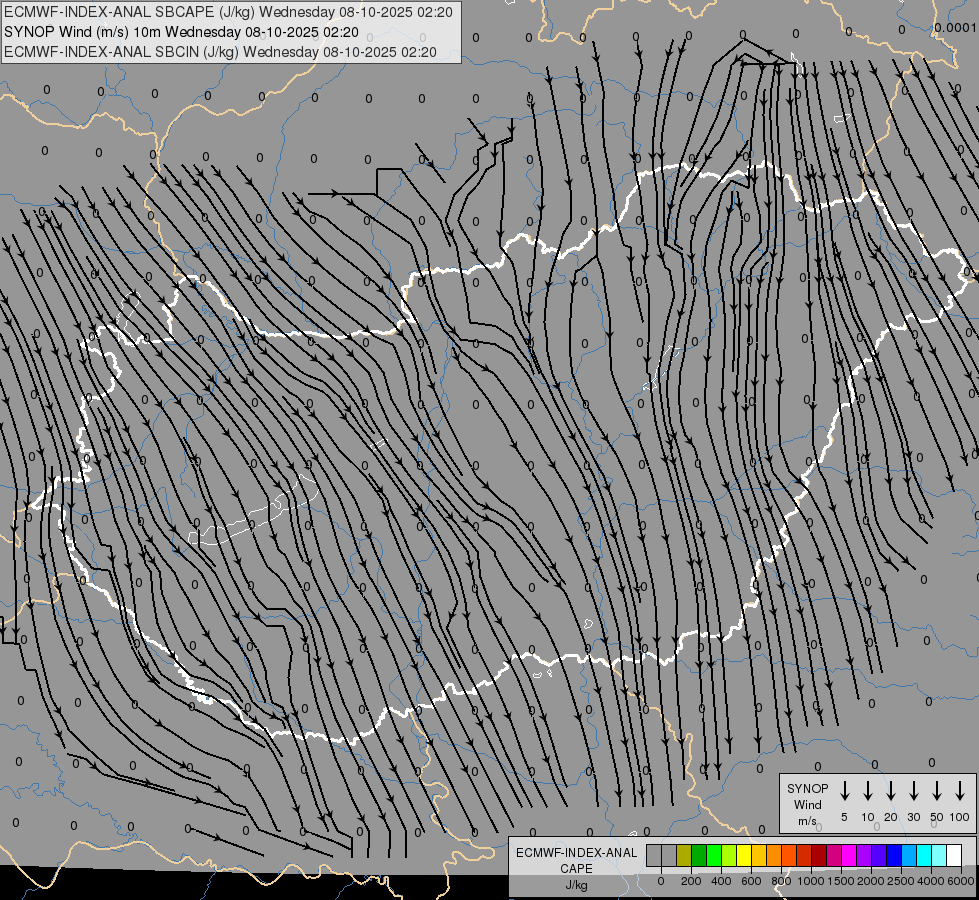The width and height of the screenshot is (979, 900).
Task: Click the ECMWF-INDEX-ANAL legend label
Action: click(x=576, y=853)
